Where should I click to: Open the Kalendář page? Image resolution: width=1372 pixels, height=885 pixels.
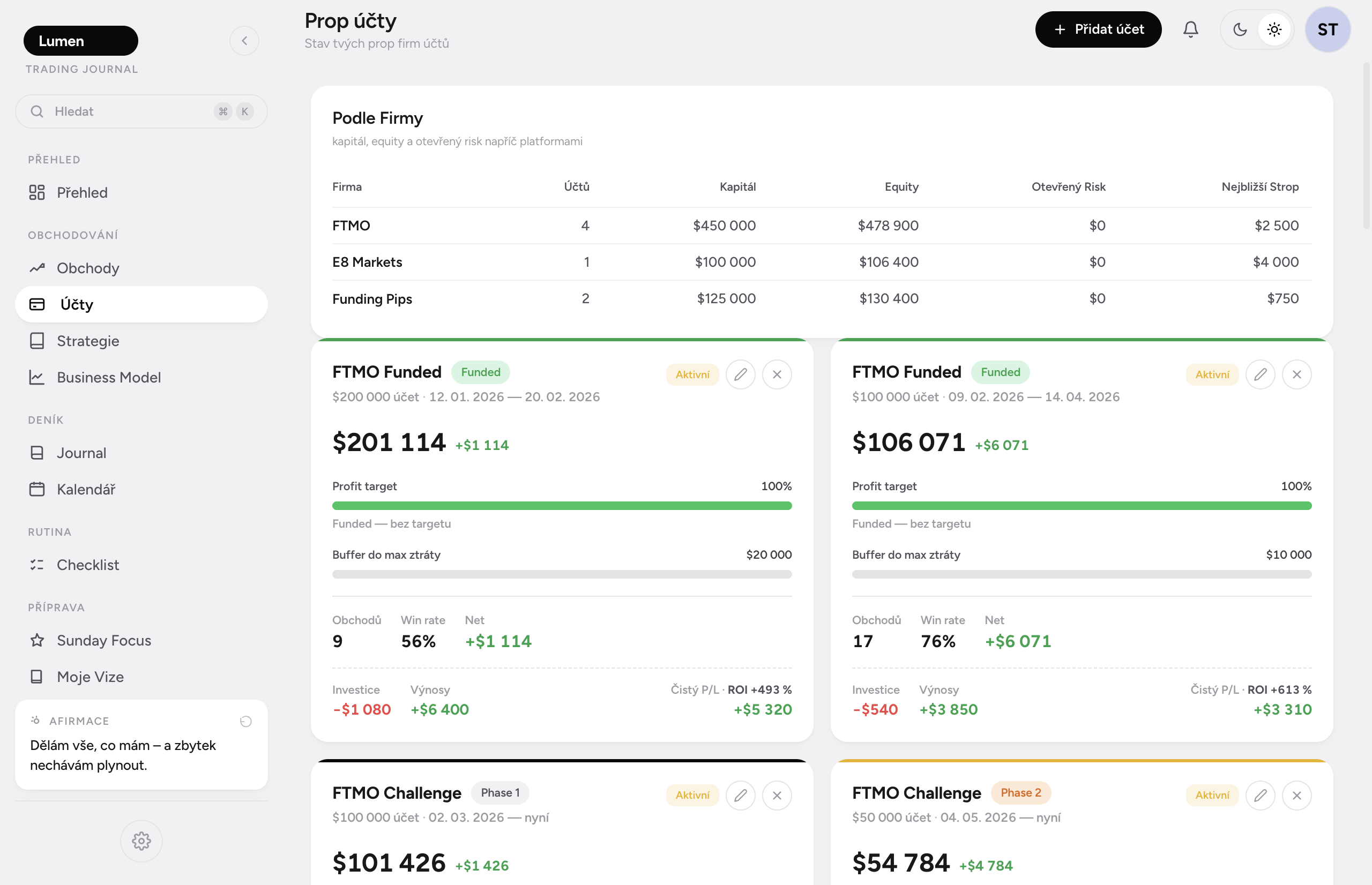coord(141,490)
